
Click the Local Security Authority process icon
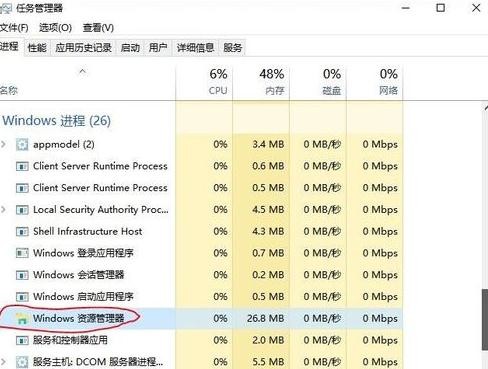pos(22,210)
